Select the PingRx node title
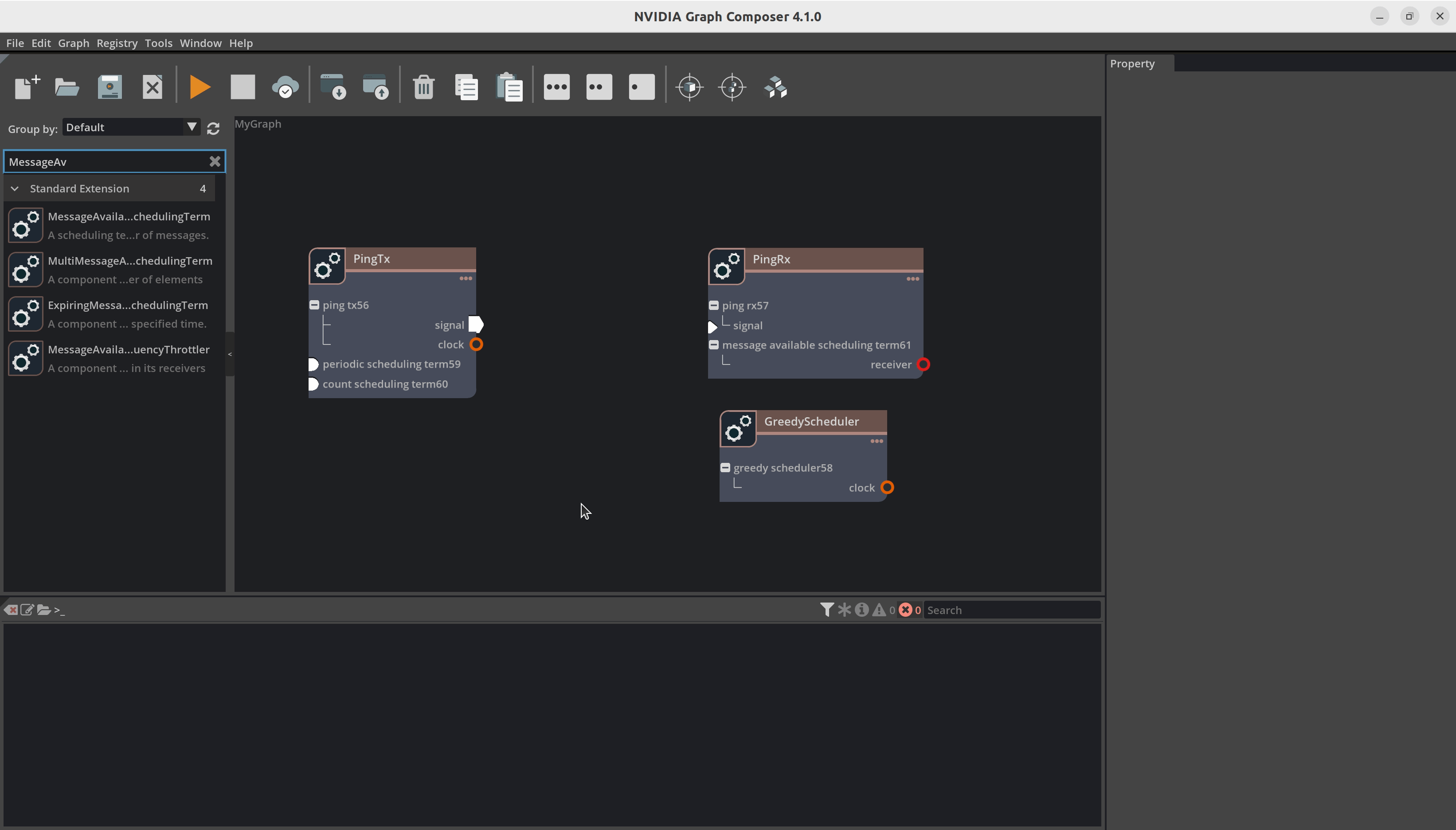This screenshot has height=830, width=1456. pyautogui.click(x=771, y=259)
